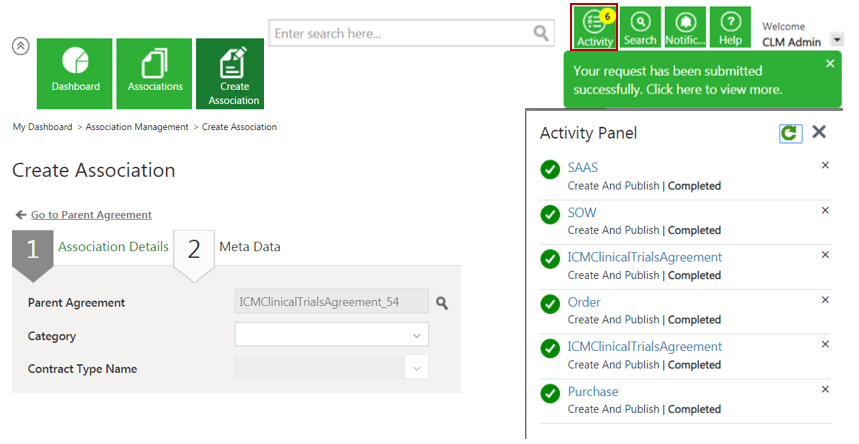This screenshot has width=859, height=444.
Task: Open the CLM Admin user menu arrow
Action: 837,40
